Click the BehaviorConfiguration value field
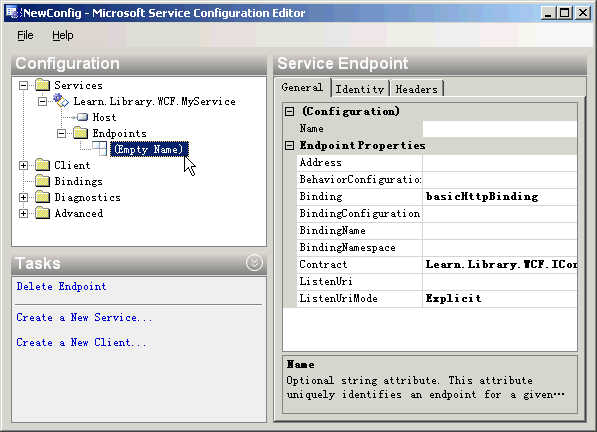The image size is (597, 432). (500, 179)
